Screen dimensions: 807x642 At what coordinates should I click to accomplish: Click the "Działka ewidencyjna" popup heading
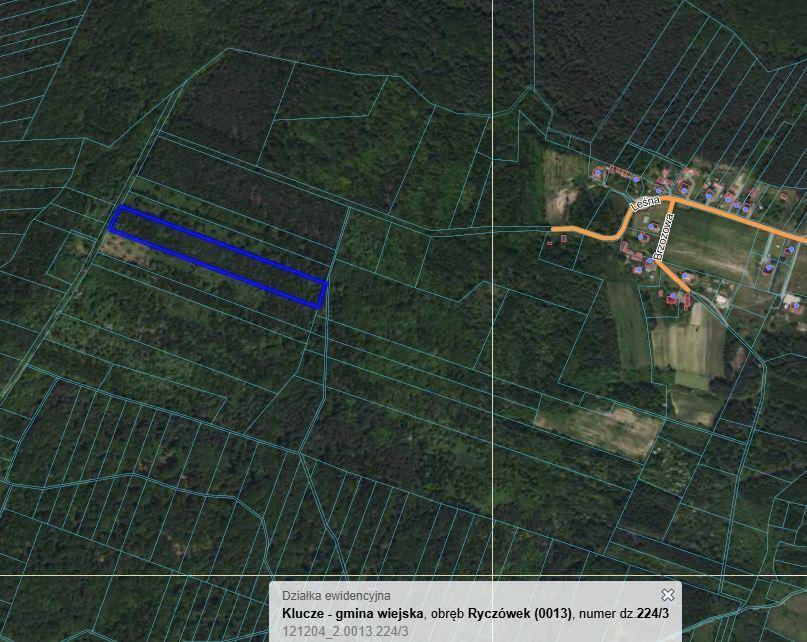[336, 596]
